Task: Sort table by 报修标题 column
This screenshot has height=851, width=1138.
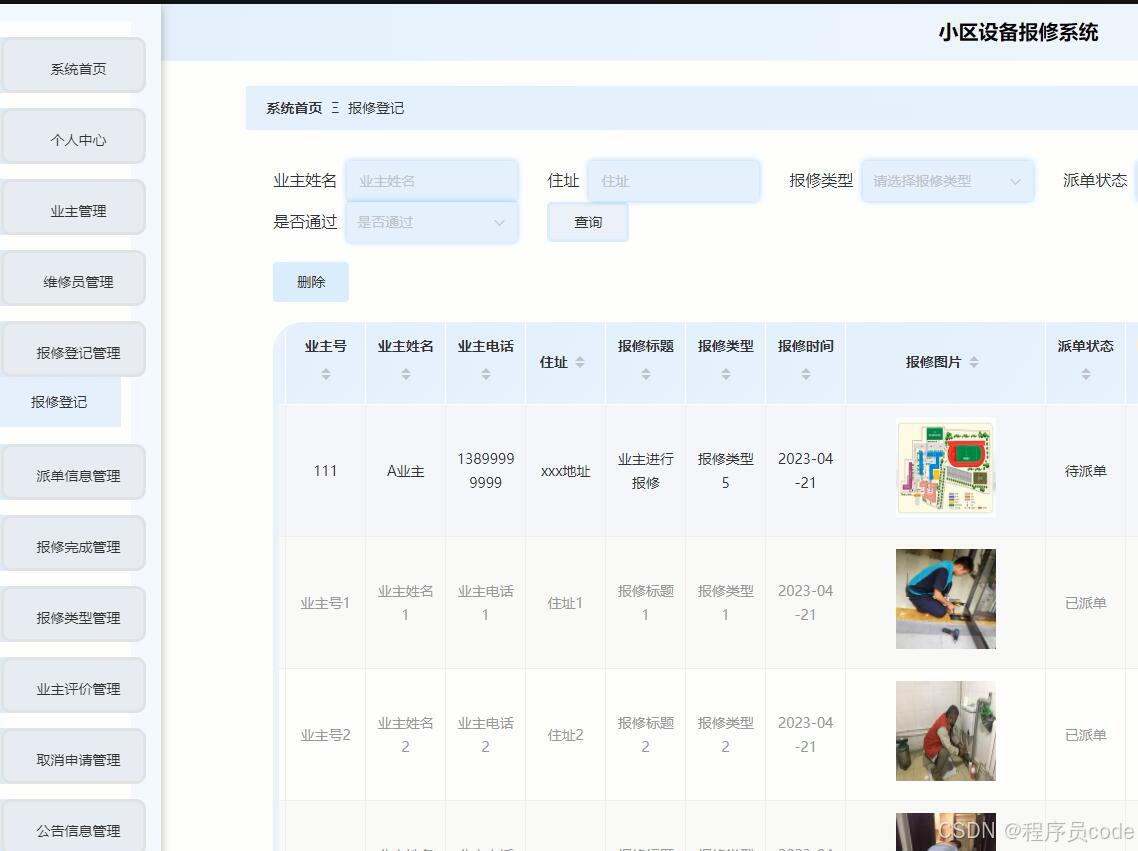Action: tap(645, 375)
